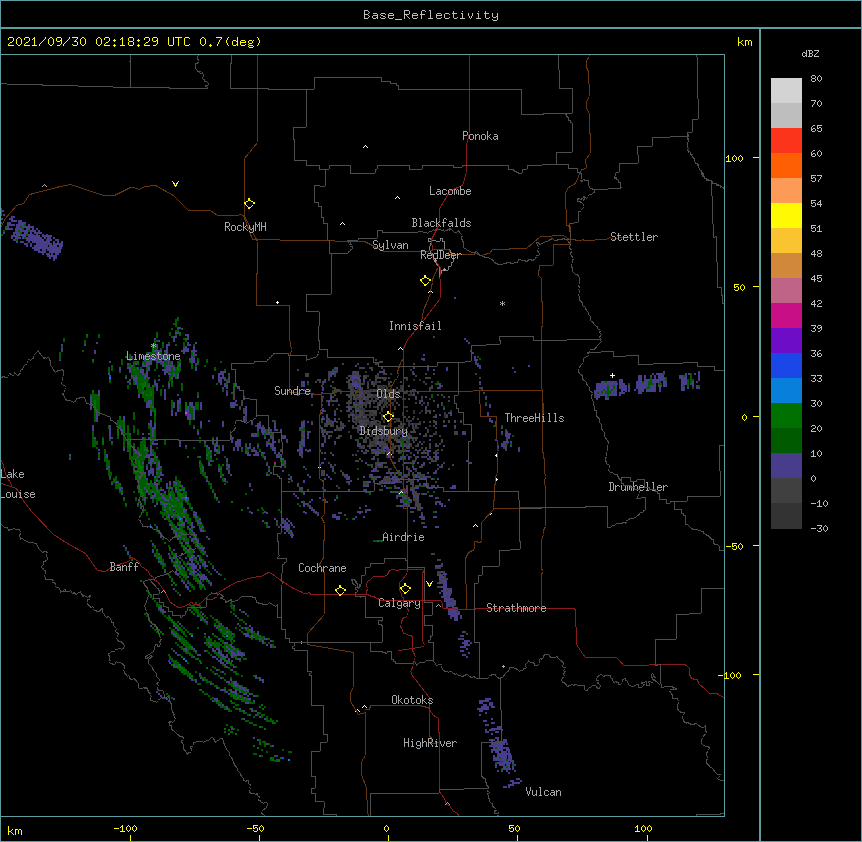Click the Blackfalds map label
Viewport: 862px width, 842px height.
(441, 223)
